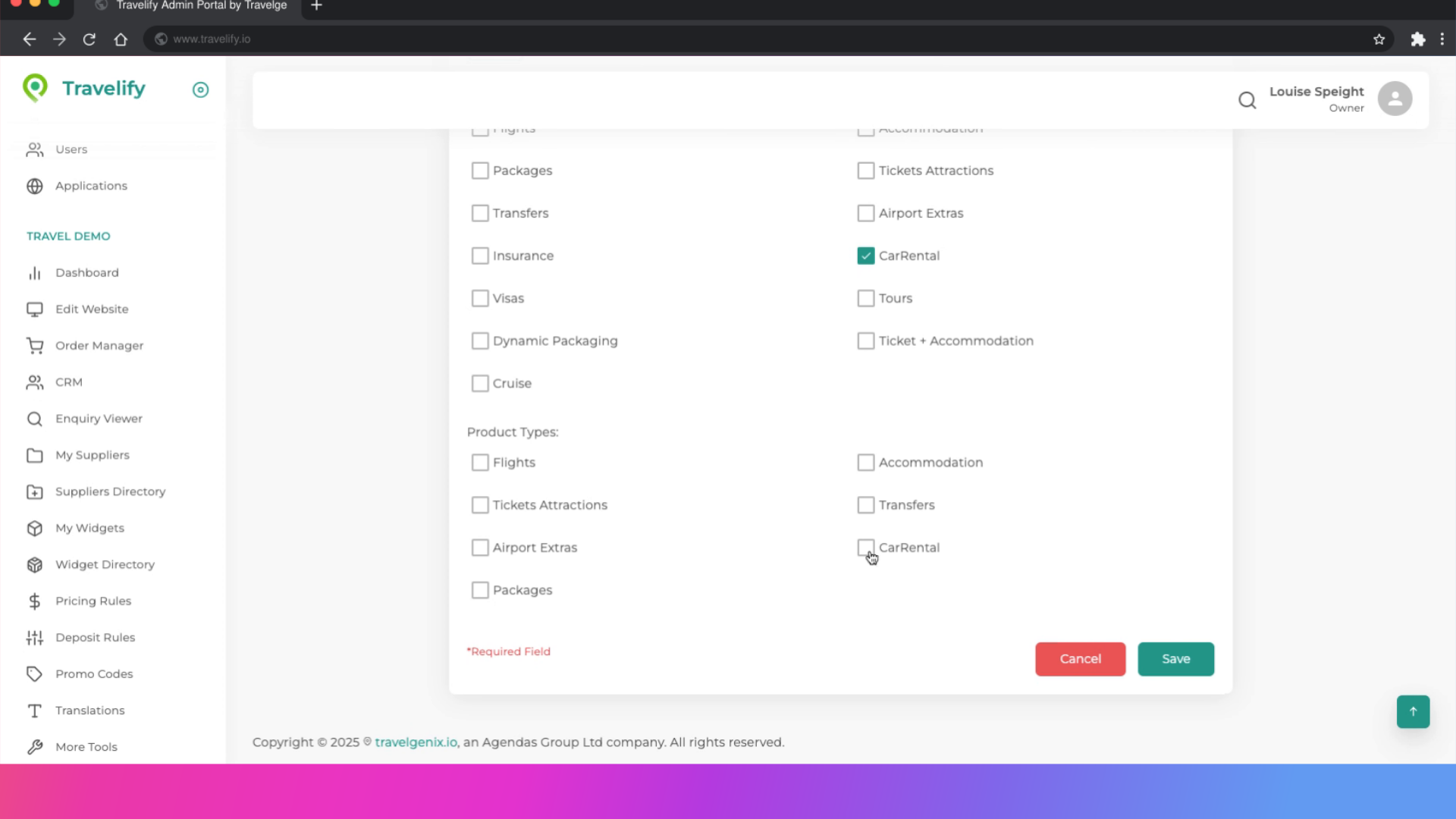Image resolution: width=1456 pixels, height=819 pixels.
Task: Open the user avatar profile icon
Action: [x=1395, y=99]
